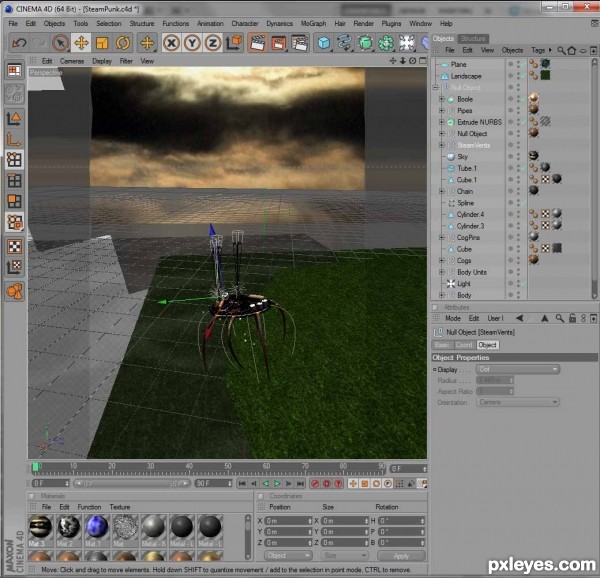Expand the CogPins group

441,238
